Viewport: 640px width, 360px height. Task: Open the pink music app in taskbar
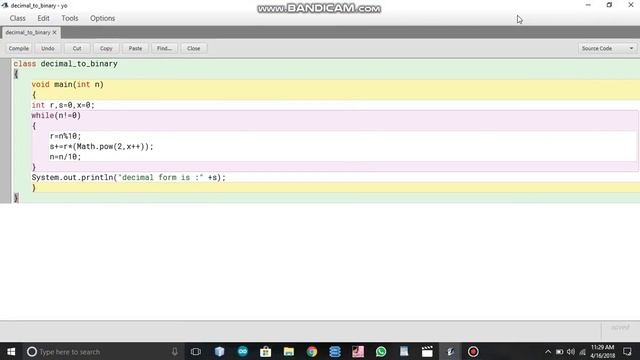tap(358, 351)
